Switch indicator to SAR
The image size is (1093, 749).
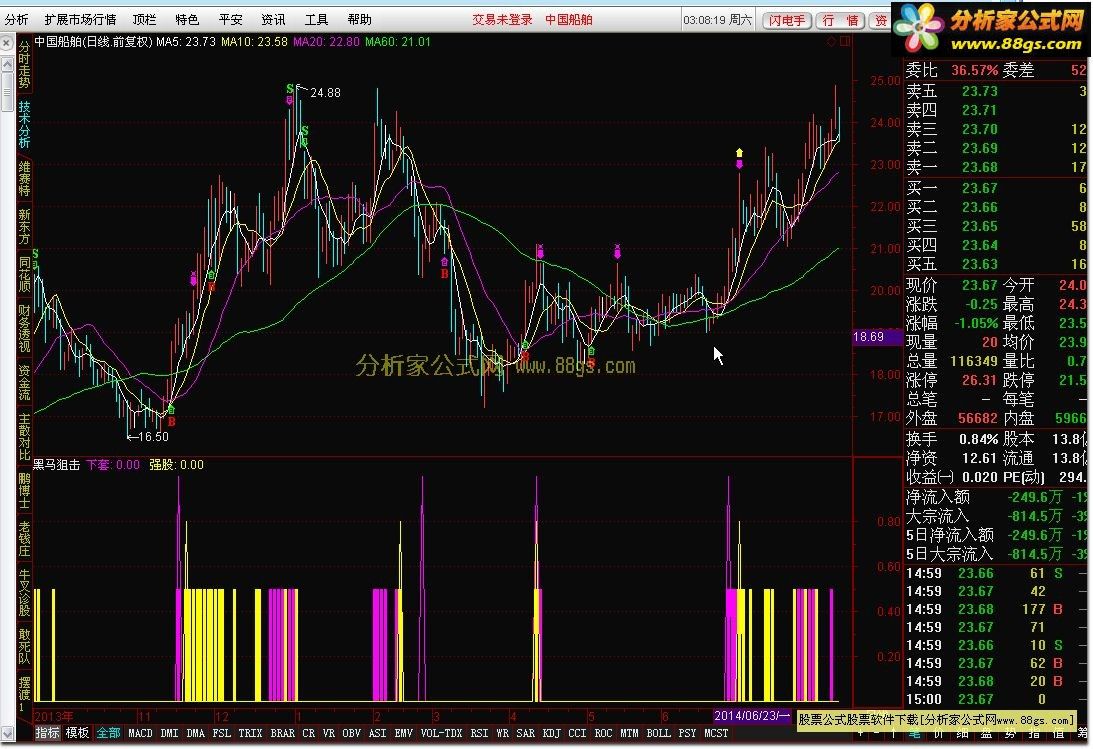click(x=526, y=733)
